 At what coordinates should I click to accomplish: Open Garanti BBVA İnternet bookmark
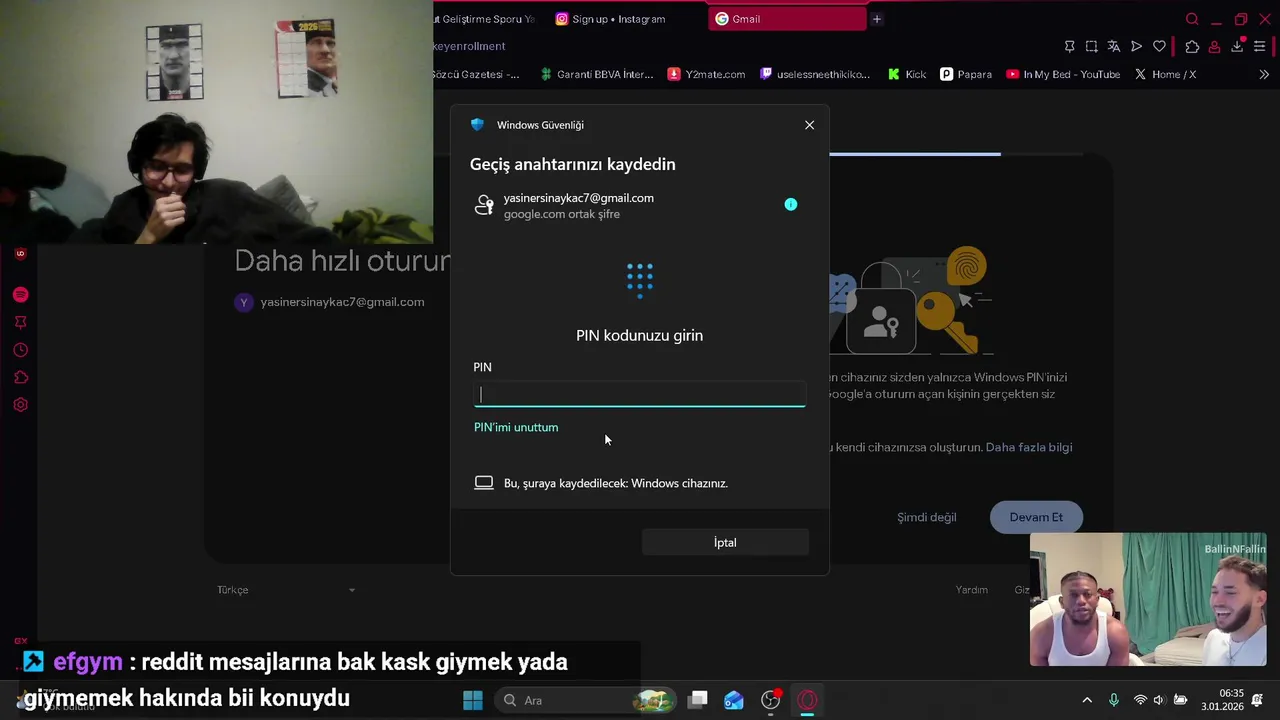coord(597,74)
